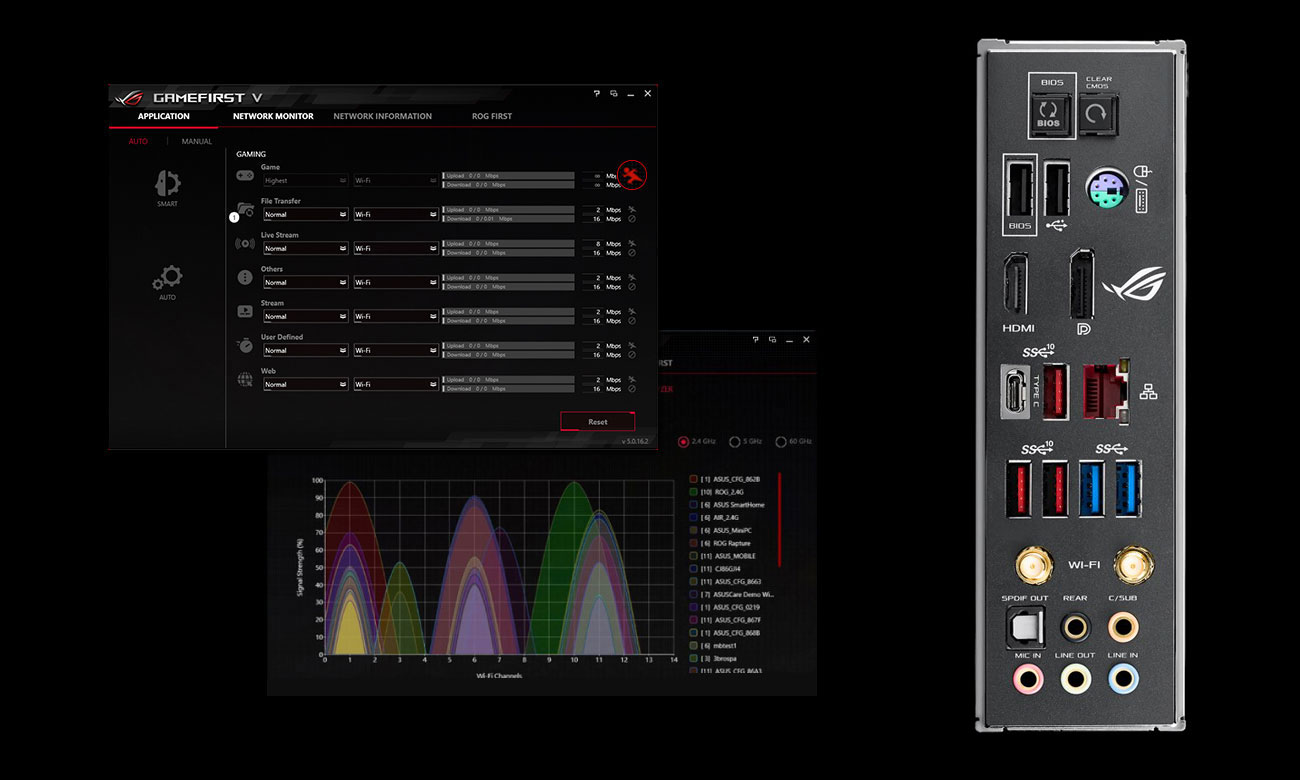Click Live Stream download bandwidth bar
Screen dimensions: 1300x780
[x=508, y=253]
